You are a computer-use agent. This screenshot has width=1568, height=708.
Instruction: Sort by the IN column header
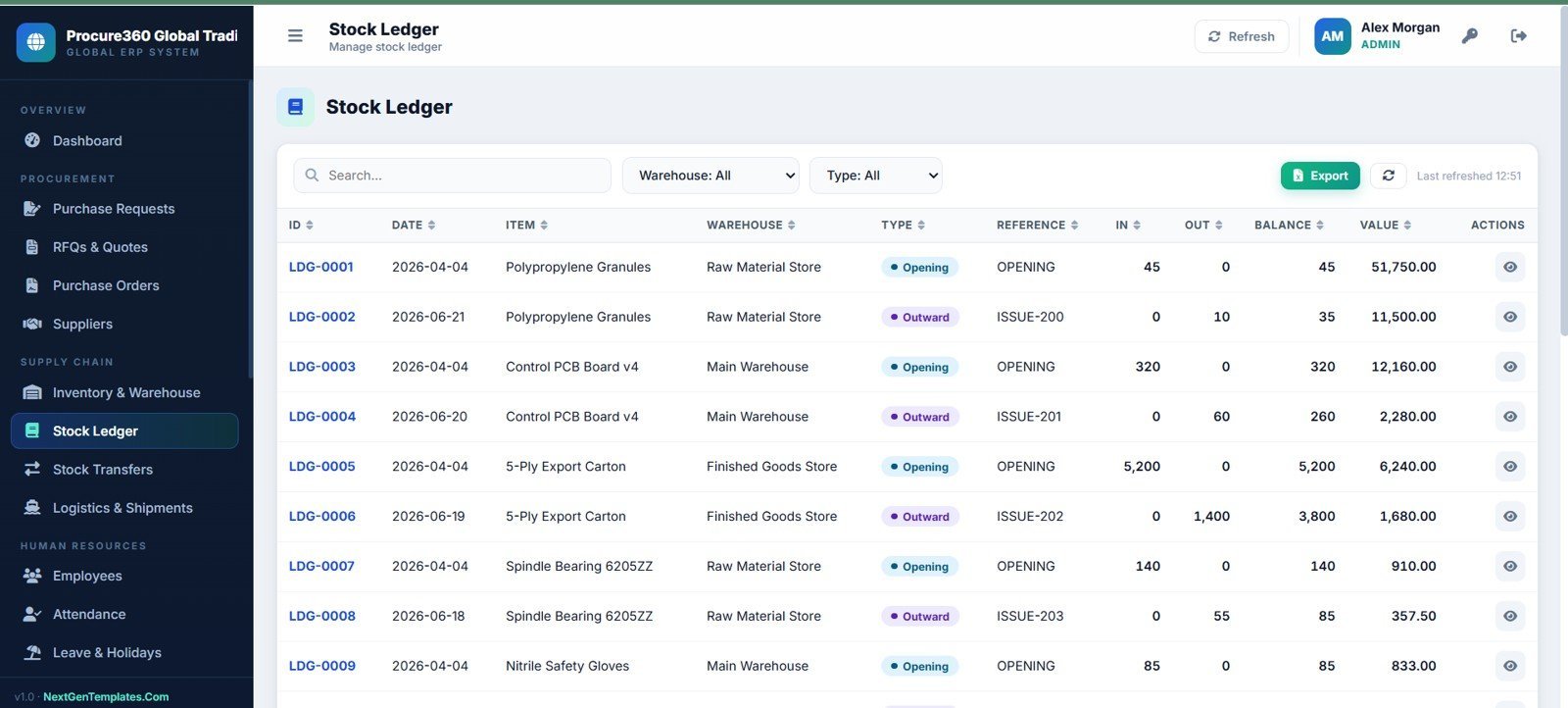1128,225
